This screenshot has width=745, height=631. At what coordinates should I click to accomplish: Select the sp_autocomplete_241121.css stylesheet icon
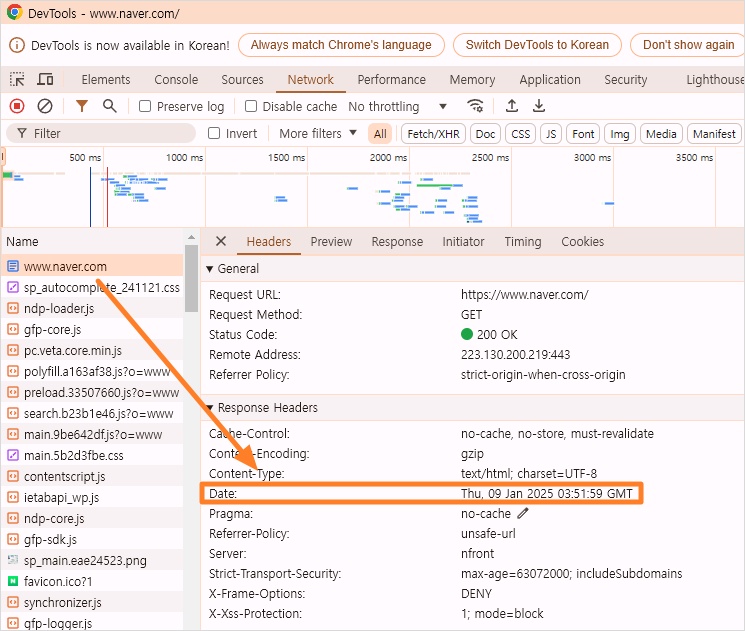(x=13, y=287)
